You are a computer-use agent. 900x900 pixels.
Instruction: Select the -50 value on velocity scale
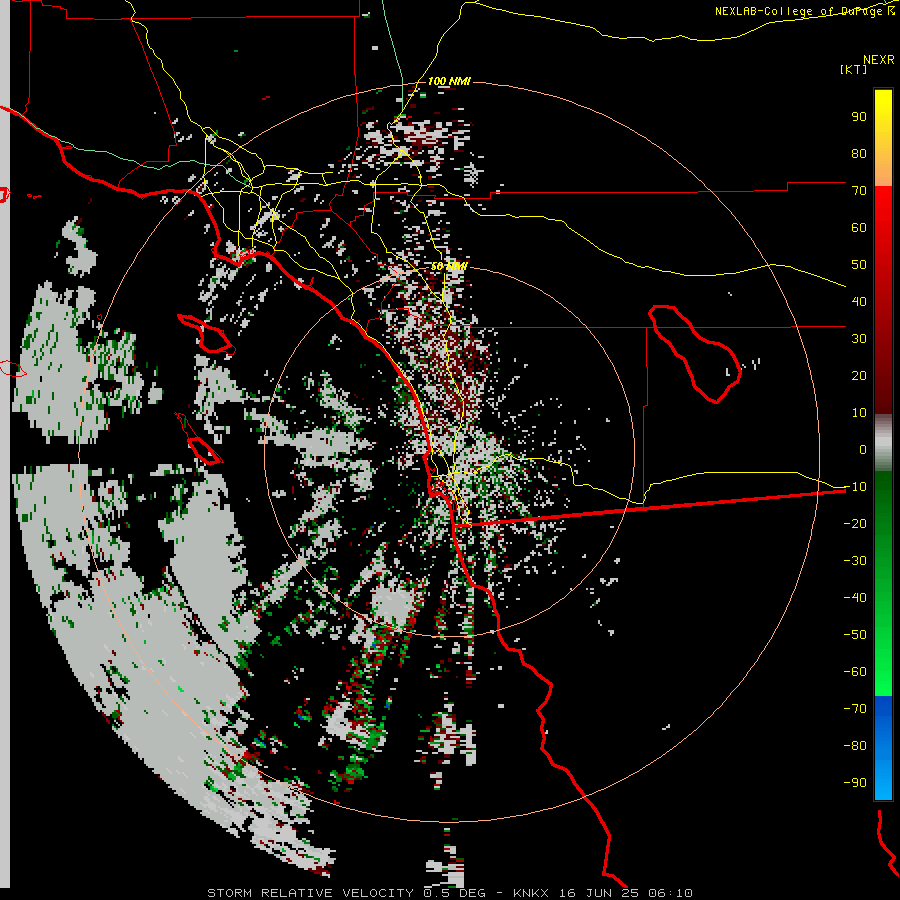855,635
